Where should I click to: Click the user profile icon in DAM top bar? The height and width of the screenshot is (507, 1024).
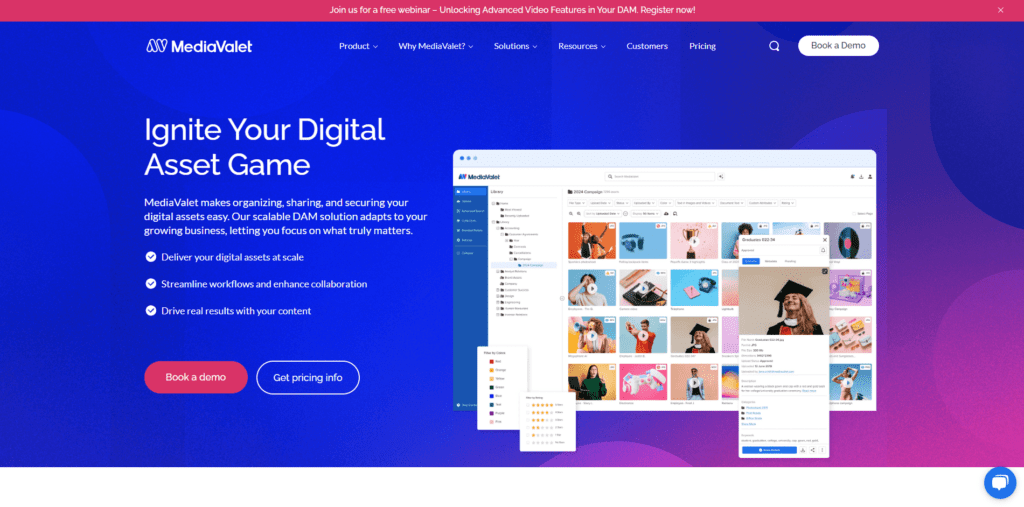click(x=868, y=176)
